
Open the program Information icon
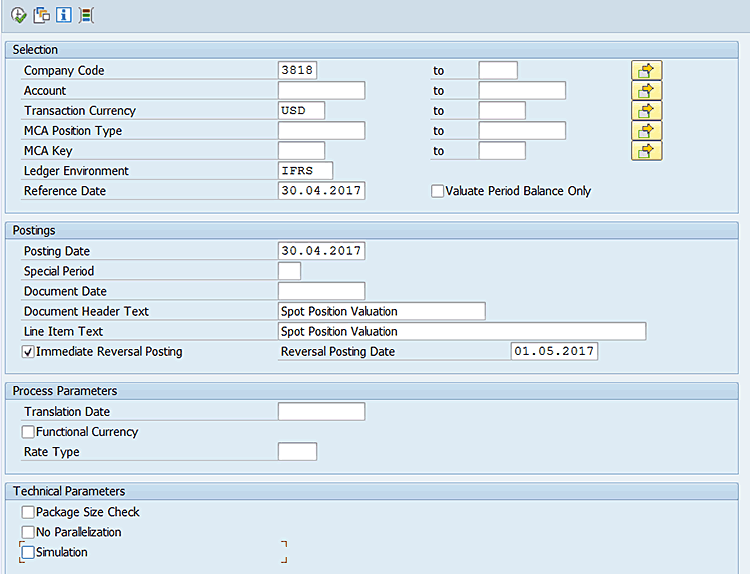[x=63, y=15]
